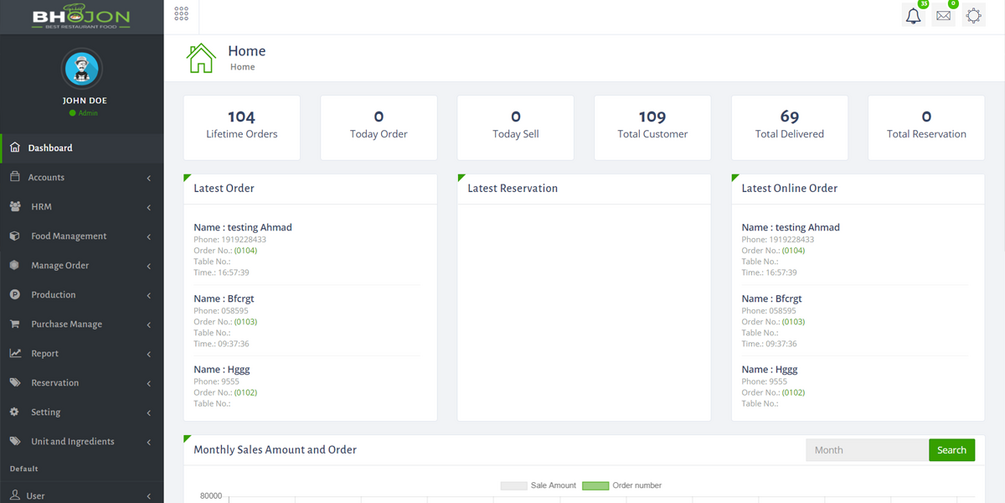The width and height of the screenshot is (1005, 503).
Task: Click the green Search button
Action: [952, 450]
